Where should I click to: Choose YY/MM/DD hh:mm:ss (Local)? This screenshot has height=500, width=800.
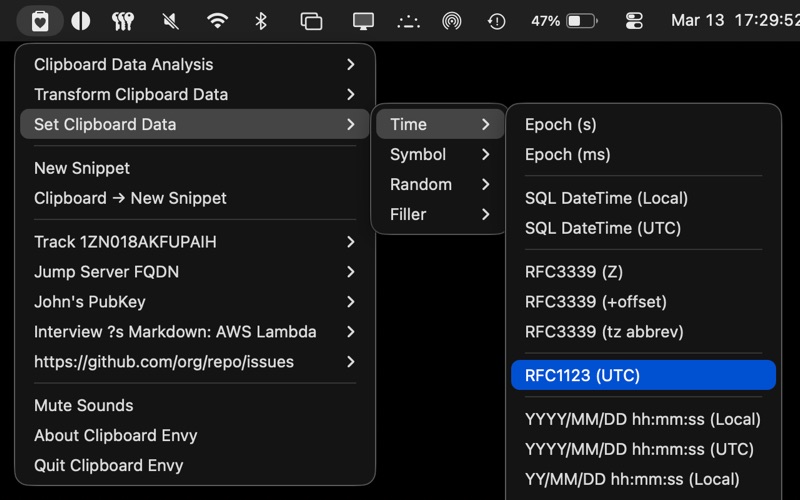(x=643, y=480)
